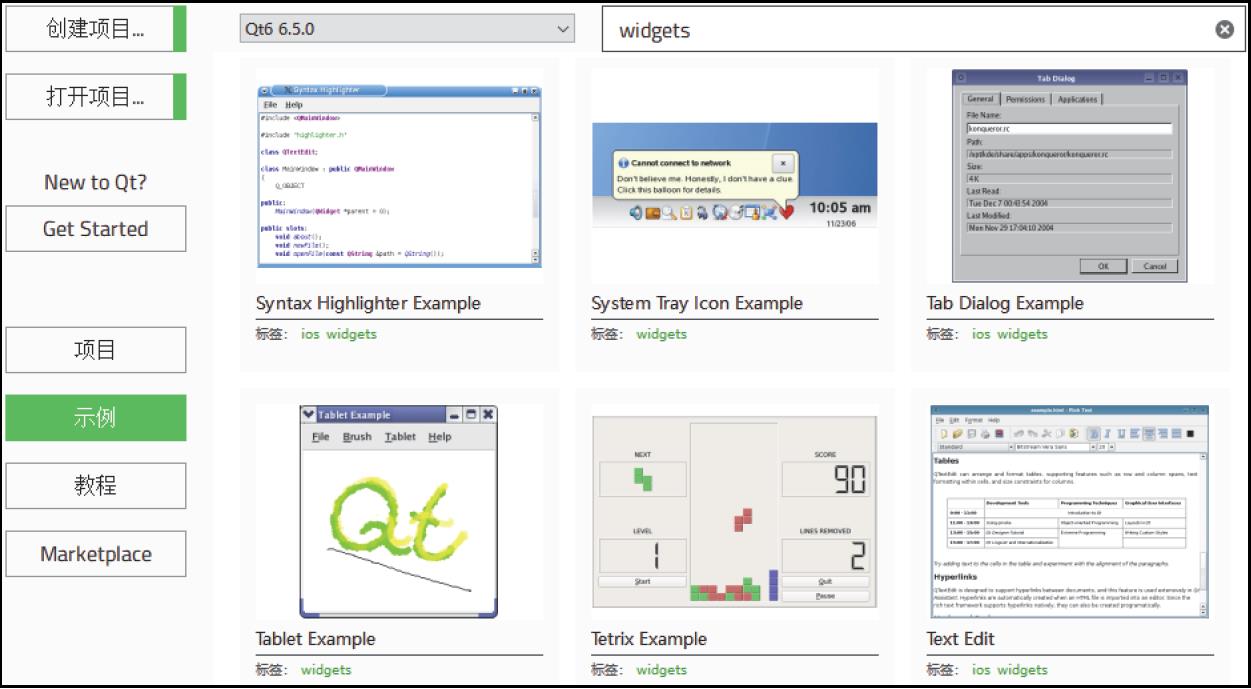Filter by ios tag under Tab Dialog Example

pyautogui.click(x=981, y=334)
